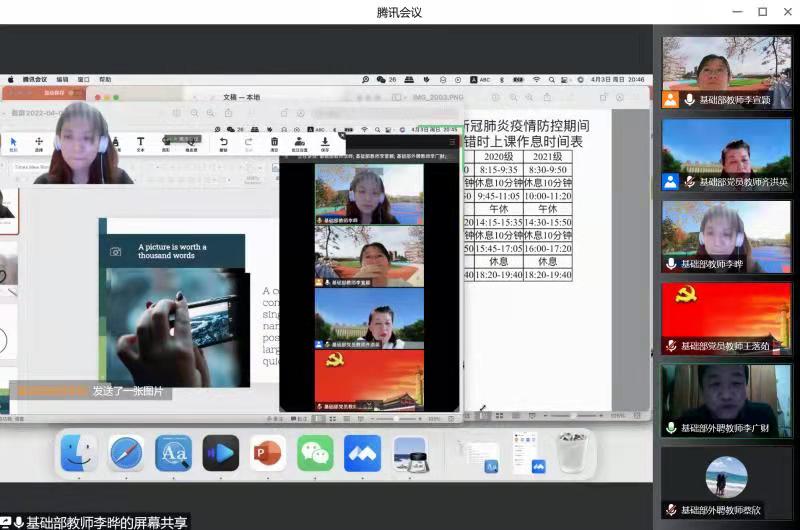Click the timetable cell 8:15-9:35
Screen dimensions: 800x530
tap(498, 170)
